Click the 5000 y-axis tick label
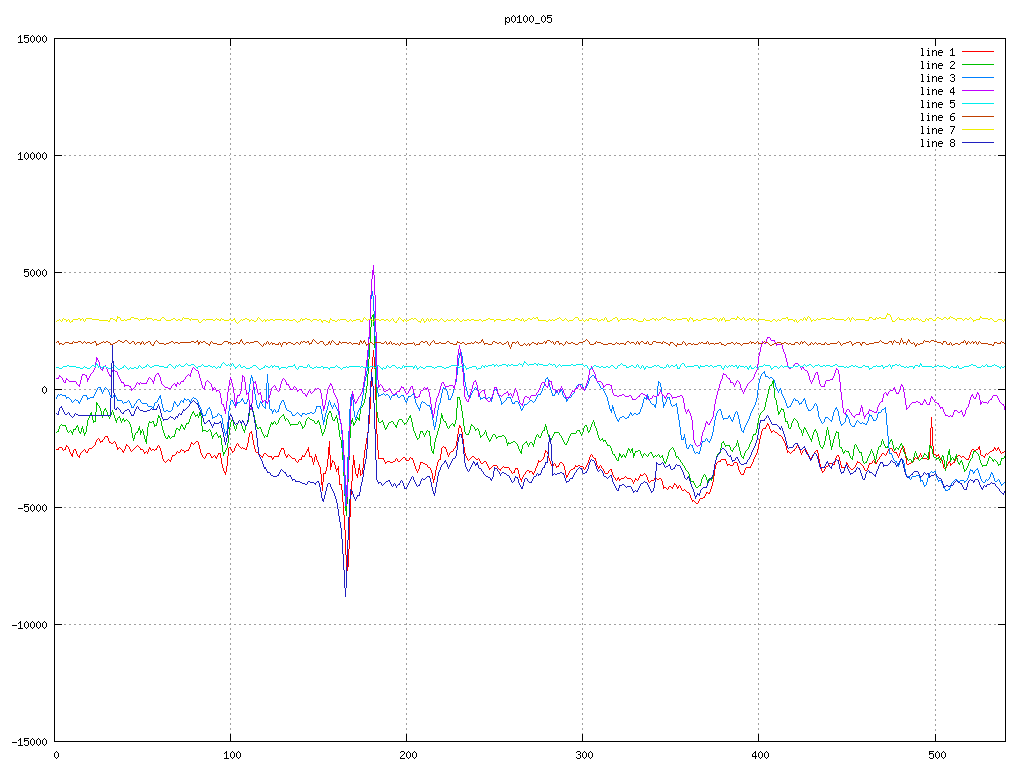Screen dimensions: 1024x768 35,273
